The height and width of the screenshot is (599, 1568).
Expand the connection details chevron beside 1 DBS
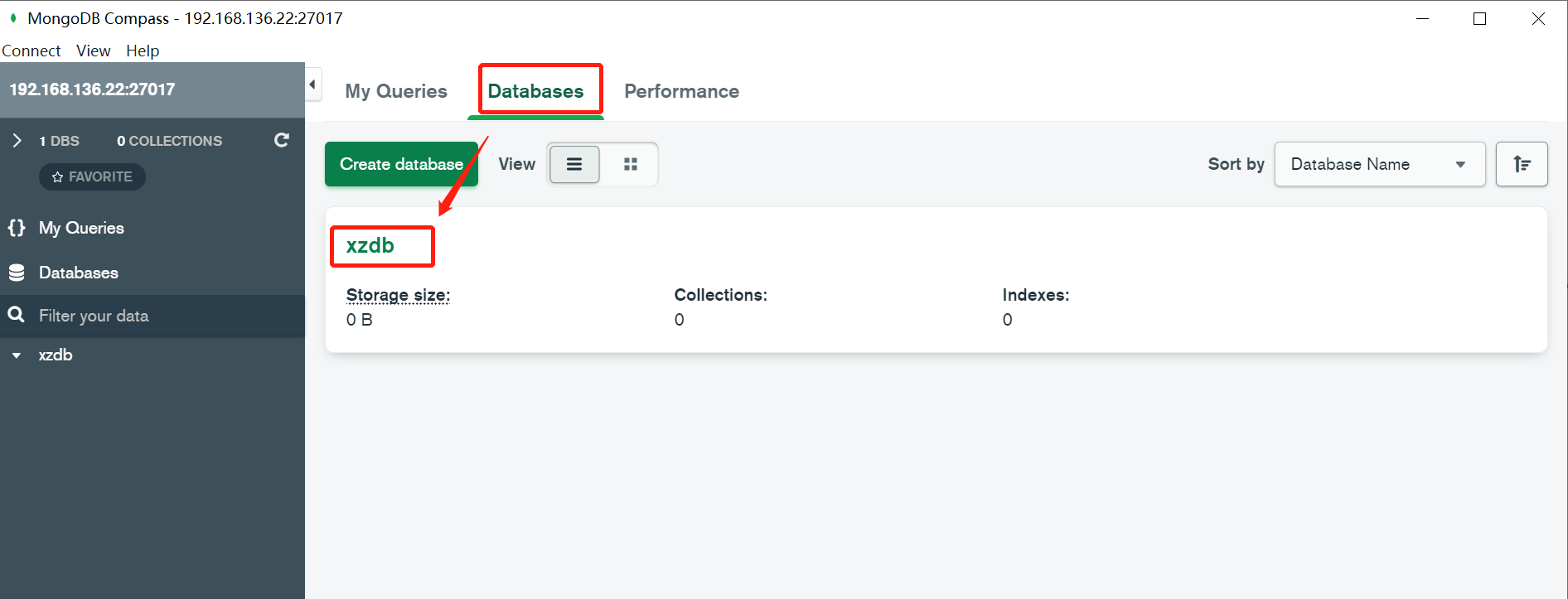(17, 141)
